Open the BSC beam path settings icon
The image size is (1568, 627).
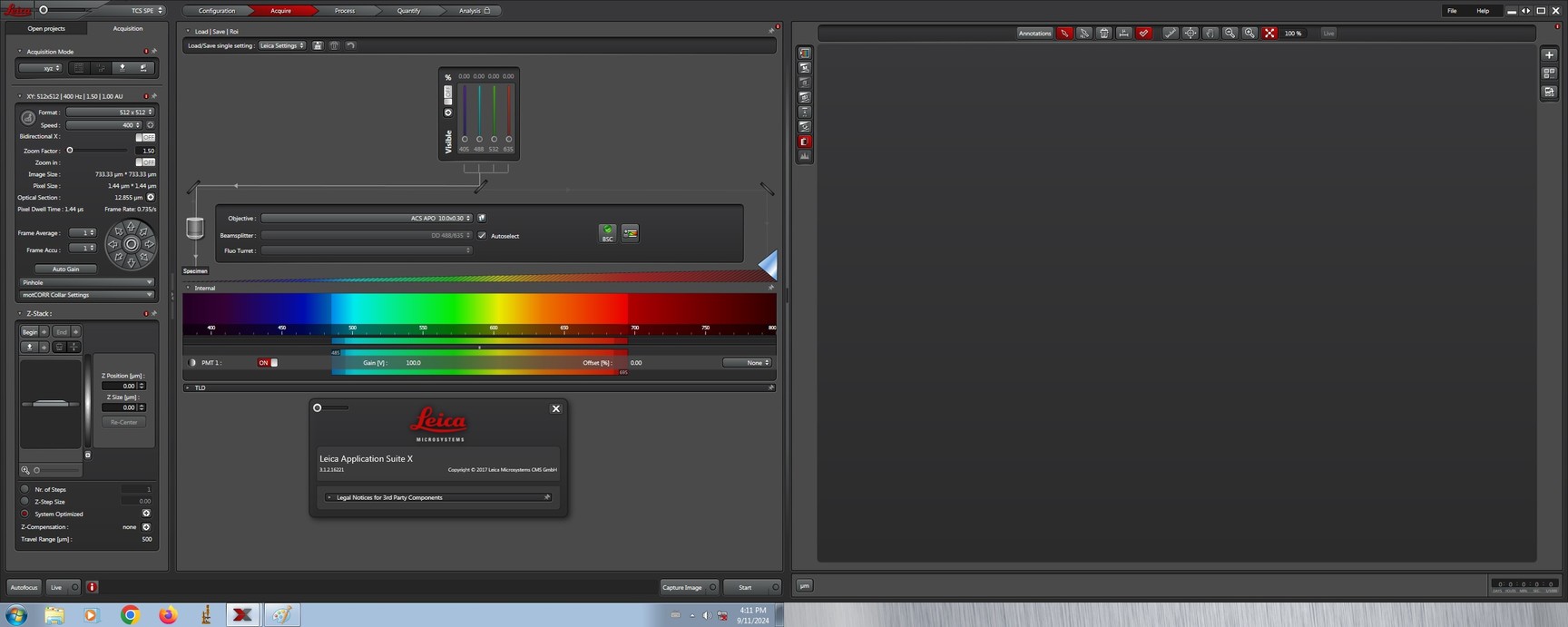(607, 233)
